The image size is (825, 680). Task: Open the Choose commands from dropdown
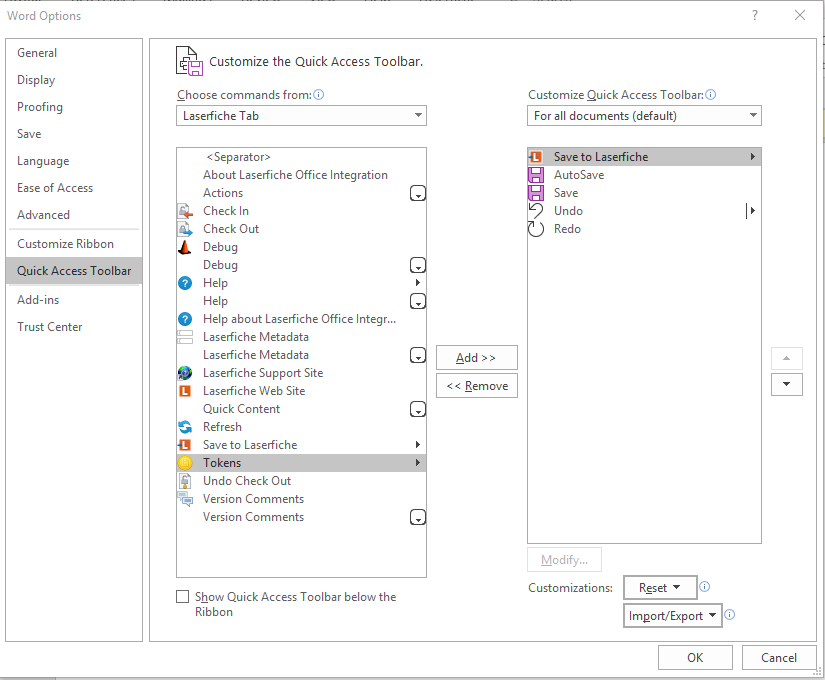pos(301,116)
